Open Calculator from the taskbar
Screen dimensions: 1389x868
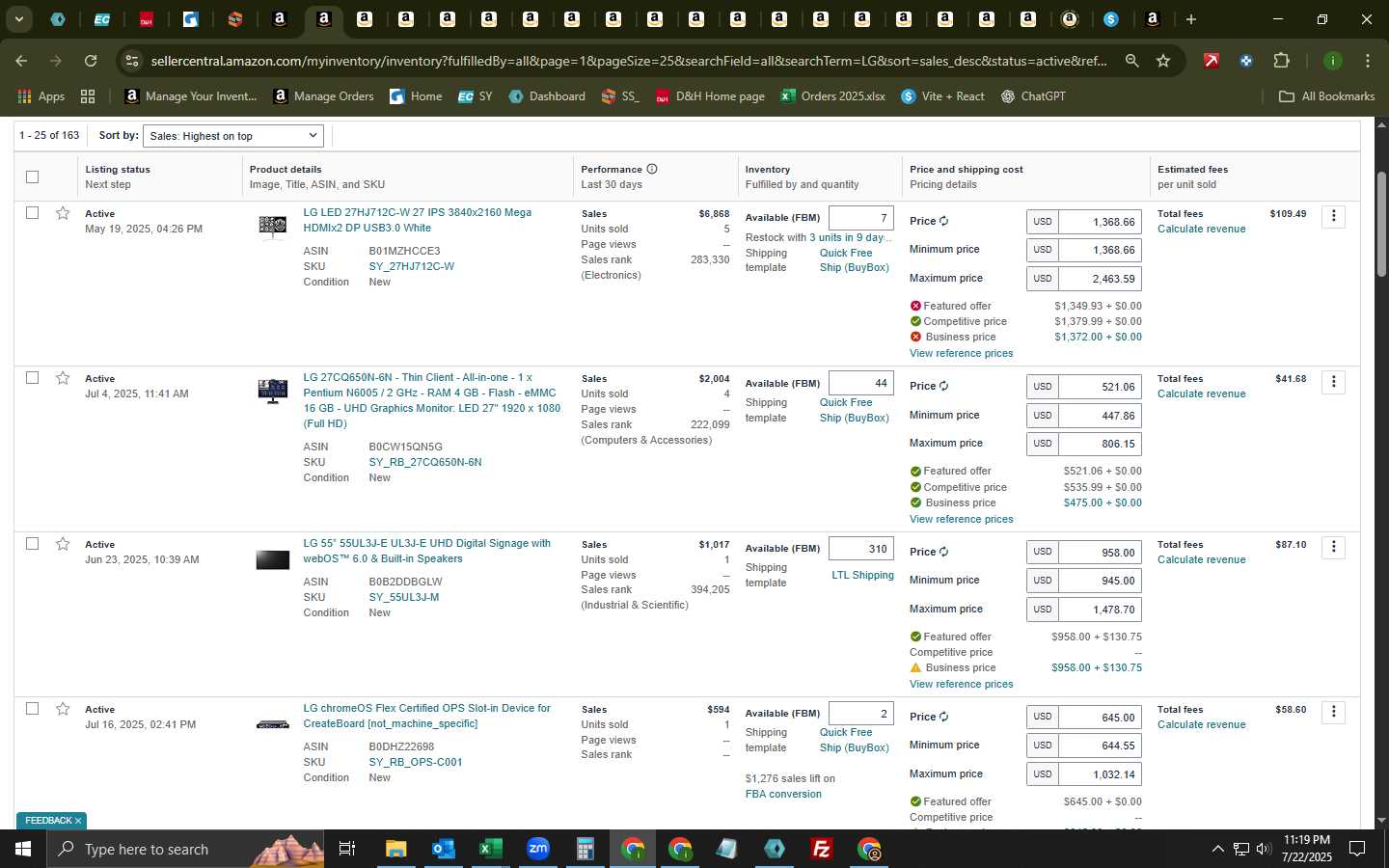point(585,849)
